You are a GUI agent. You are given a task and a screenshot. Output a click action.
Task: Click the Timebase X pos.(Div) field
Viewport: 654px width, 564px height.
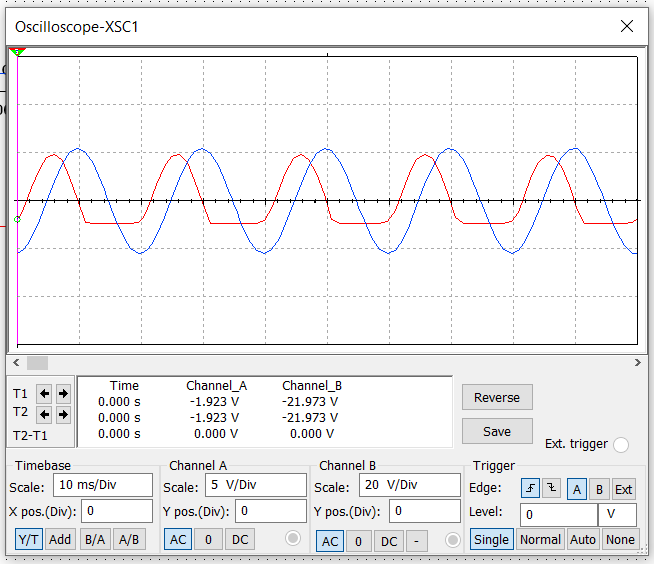coord(117,511)
